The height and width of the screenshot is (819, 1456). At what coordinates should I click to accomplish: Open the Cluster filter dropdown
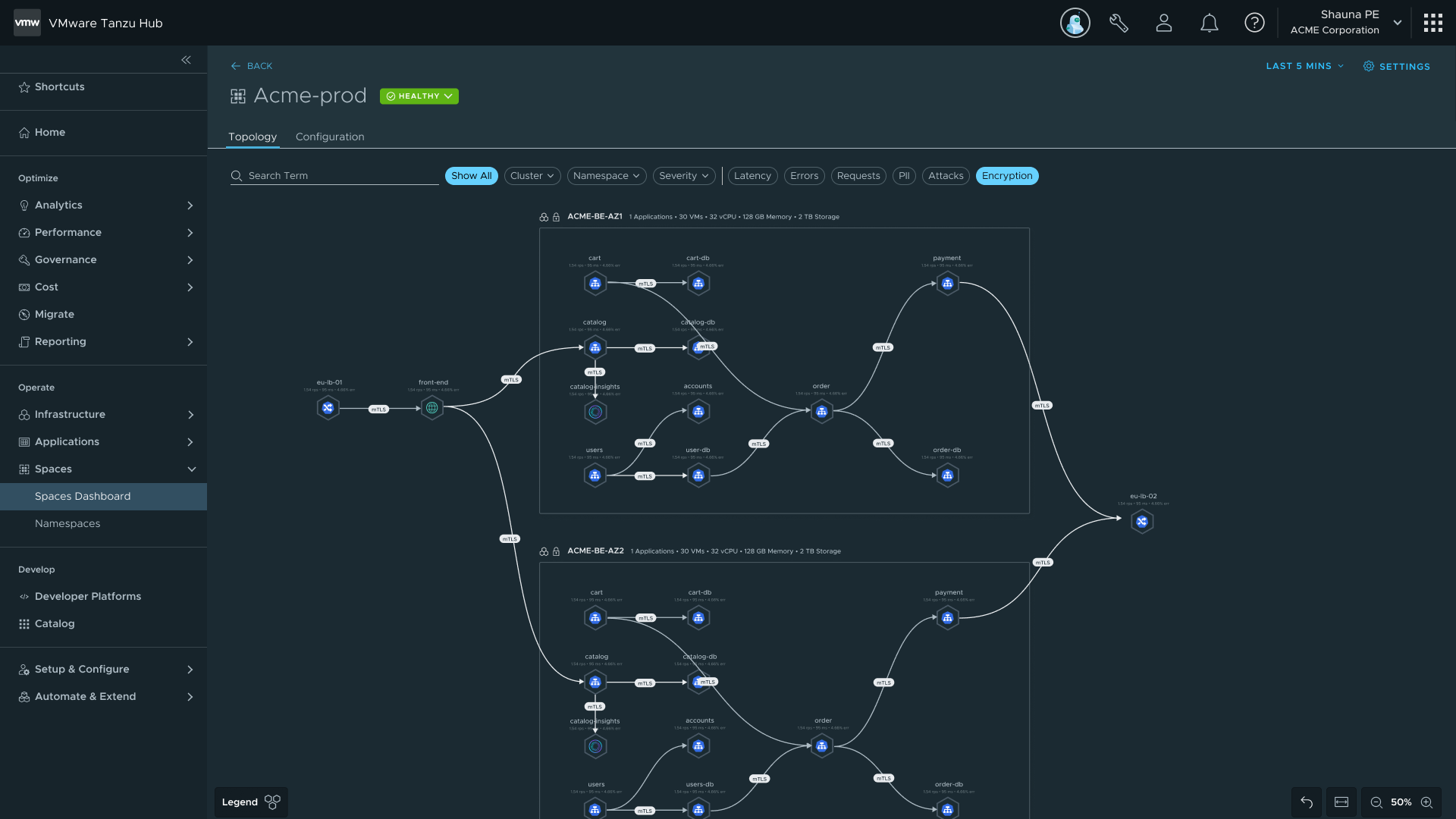tap(532, 176)
